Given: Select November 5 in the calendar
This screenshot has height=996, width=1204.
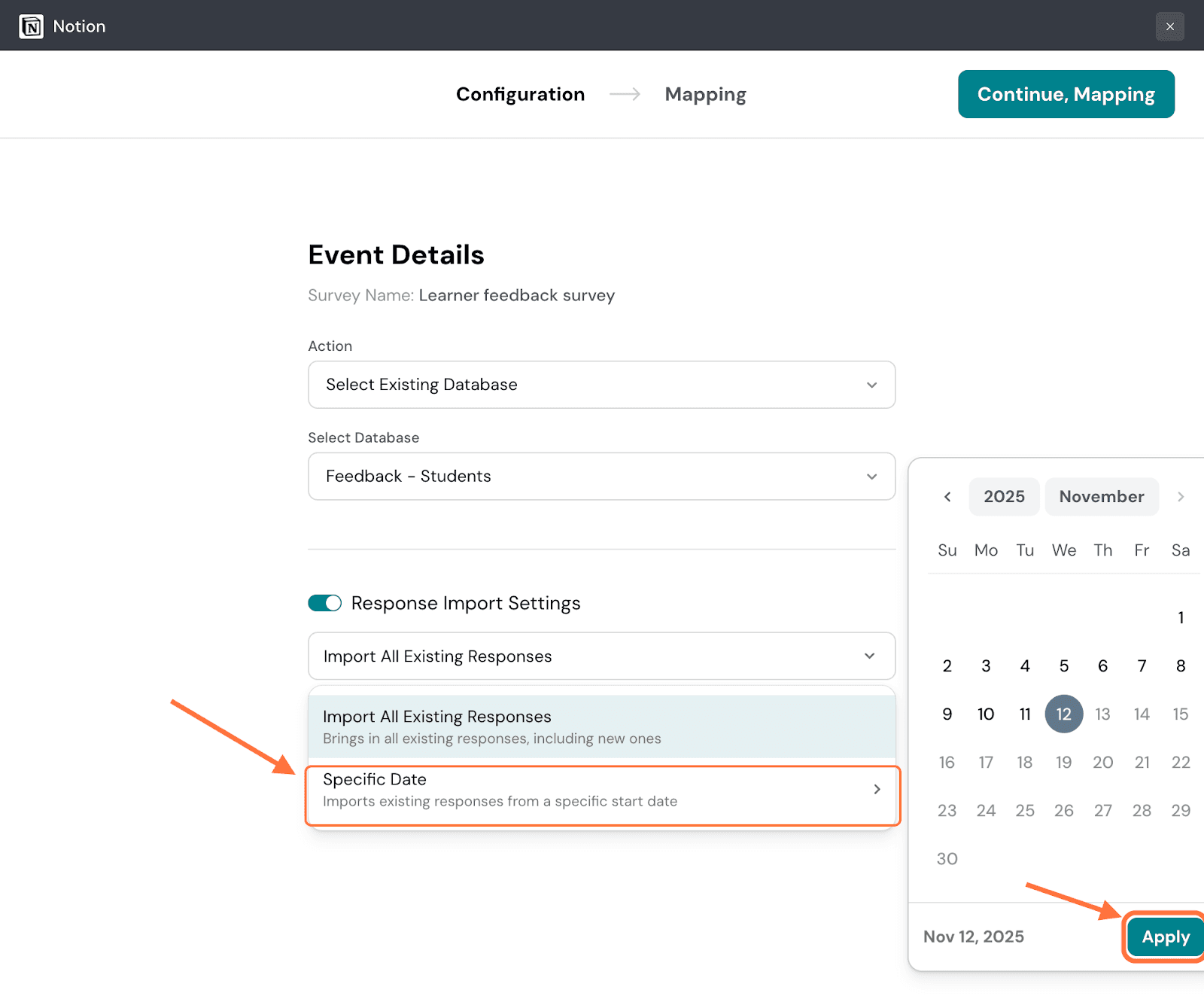Looking at the screenshot, I should [1063, 666].
